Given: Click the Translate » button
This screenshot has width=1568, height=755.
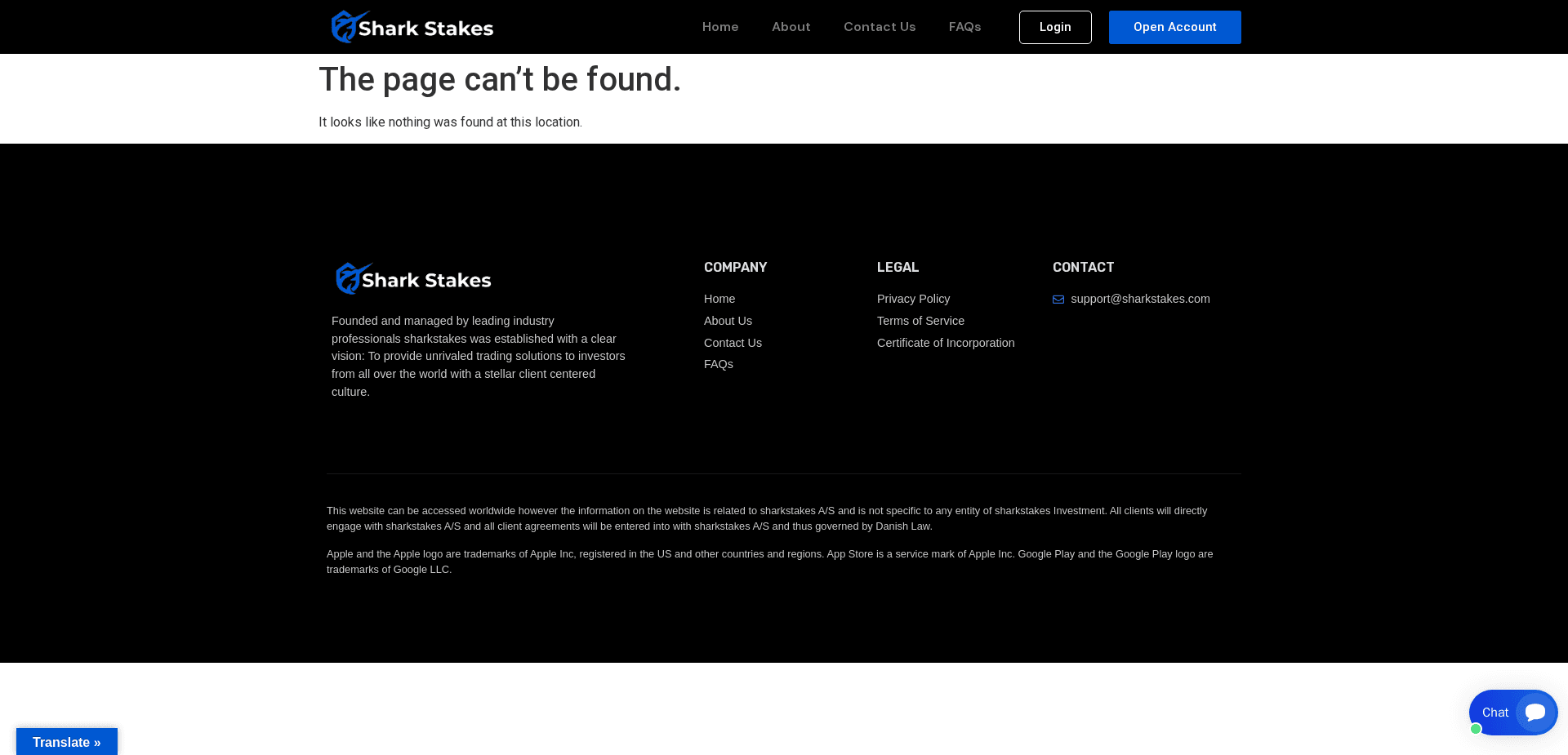Looking at the screenshot, I should [66, 742].
